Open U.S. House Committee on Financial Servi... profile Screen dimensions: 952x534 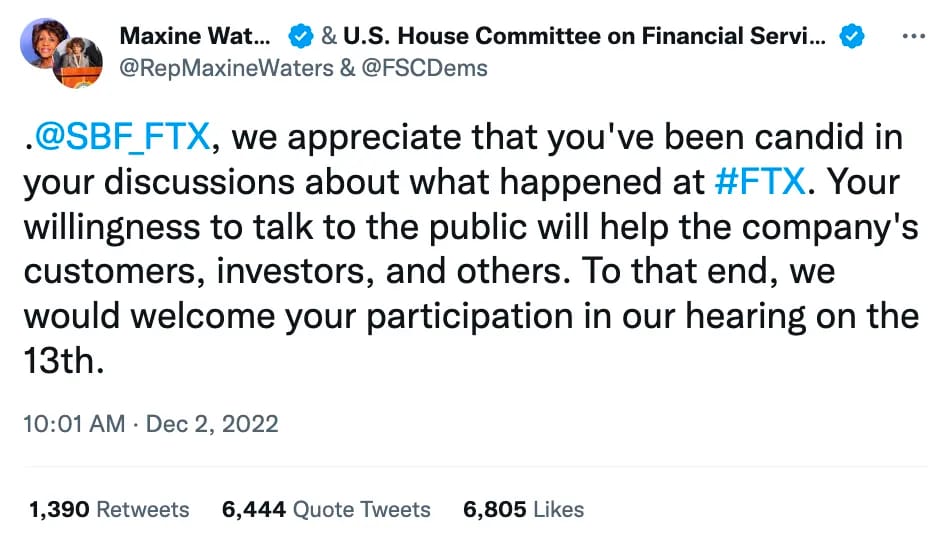coord(585,36)
